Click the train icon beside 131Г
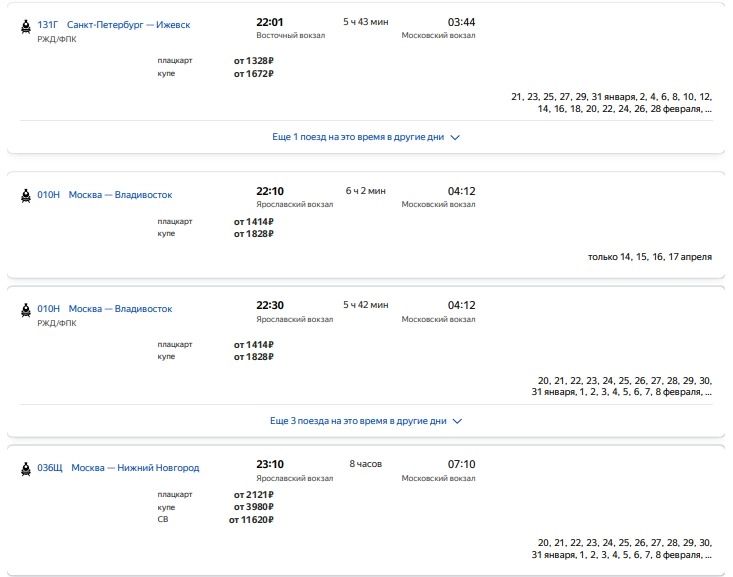The image size is (733, 577). click(25, 25)
